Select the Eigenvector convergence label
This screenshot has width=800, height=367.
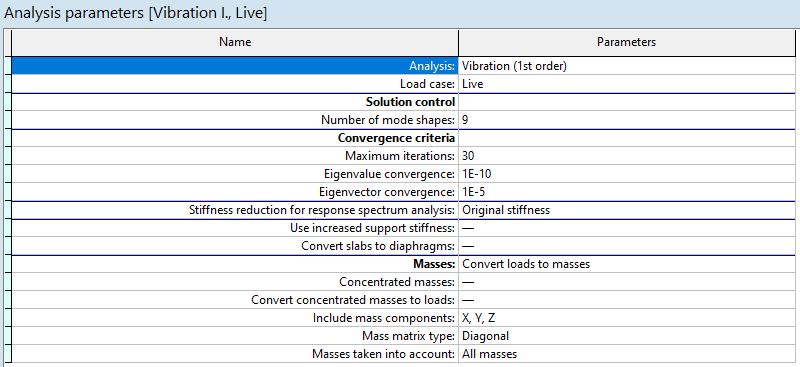[386, 192]
